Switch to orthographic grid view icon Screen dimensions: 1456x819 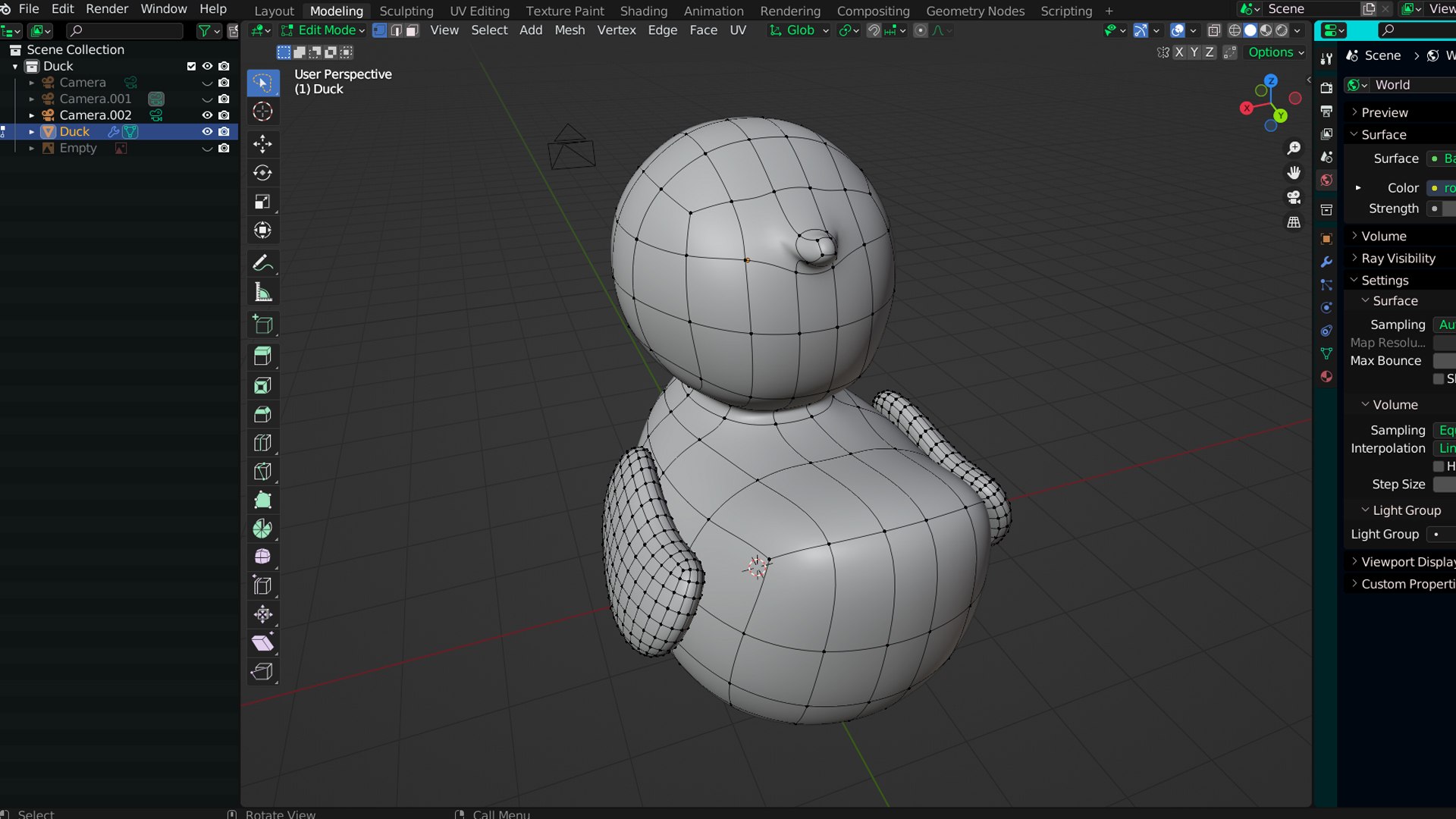[1294, 222]
